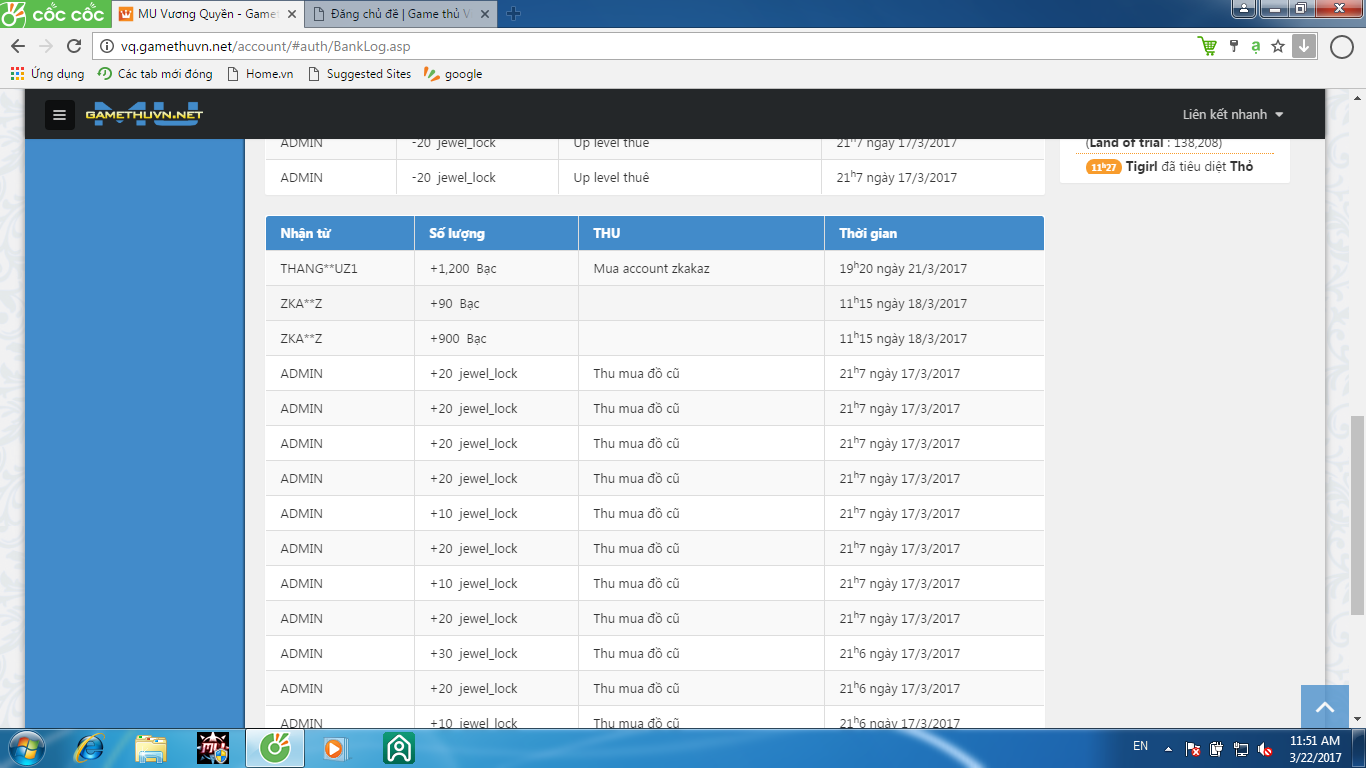Open the Các tab mới đóng bookmark

coord(155,74)
